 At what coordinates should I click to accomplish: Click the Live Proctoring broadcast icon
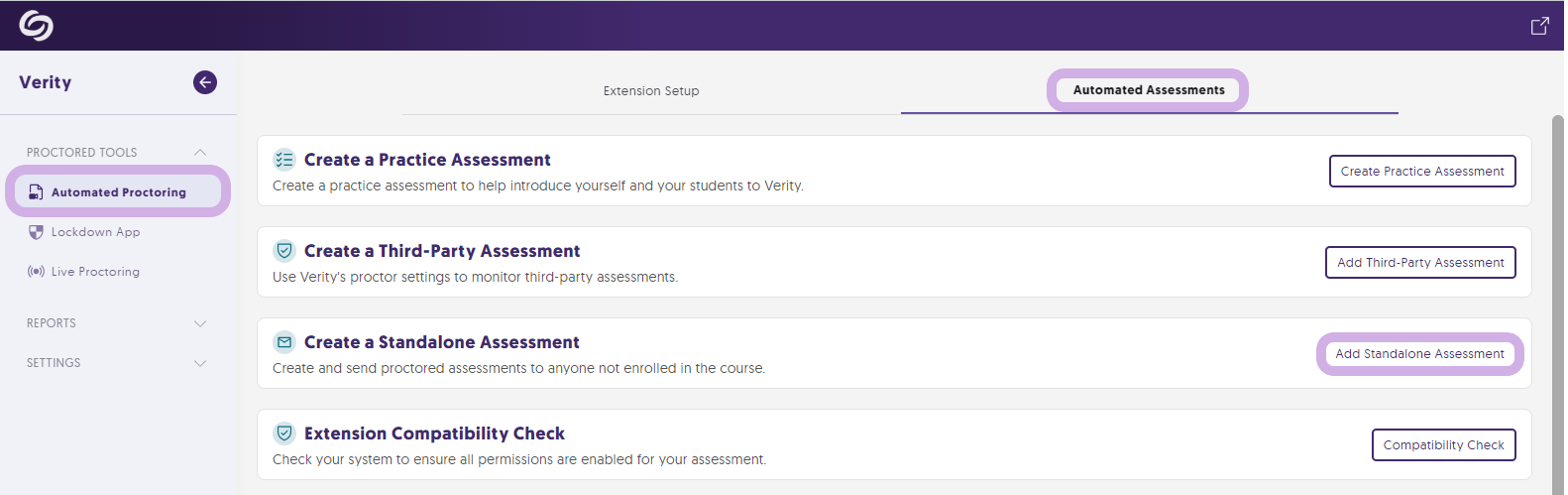[x=36, y=272]
